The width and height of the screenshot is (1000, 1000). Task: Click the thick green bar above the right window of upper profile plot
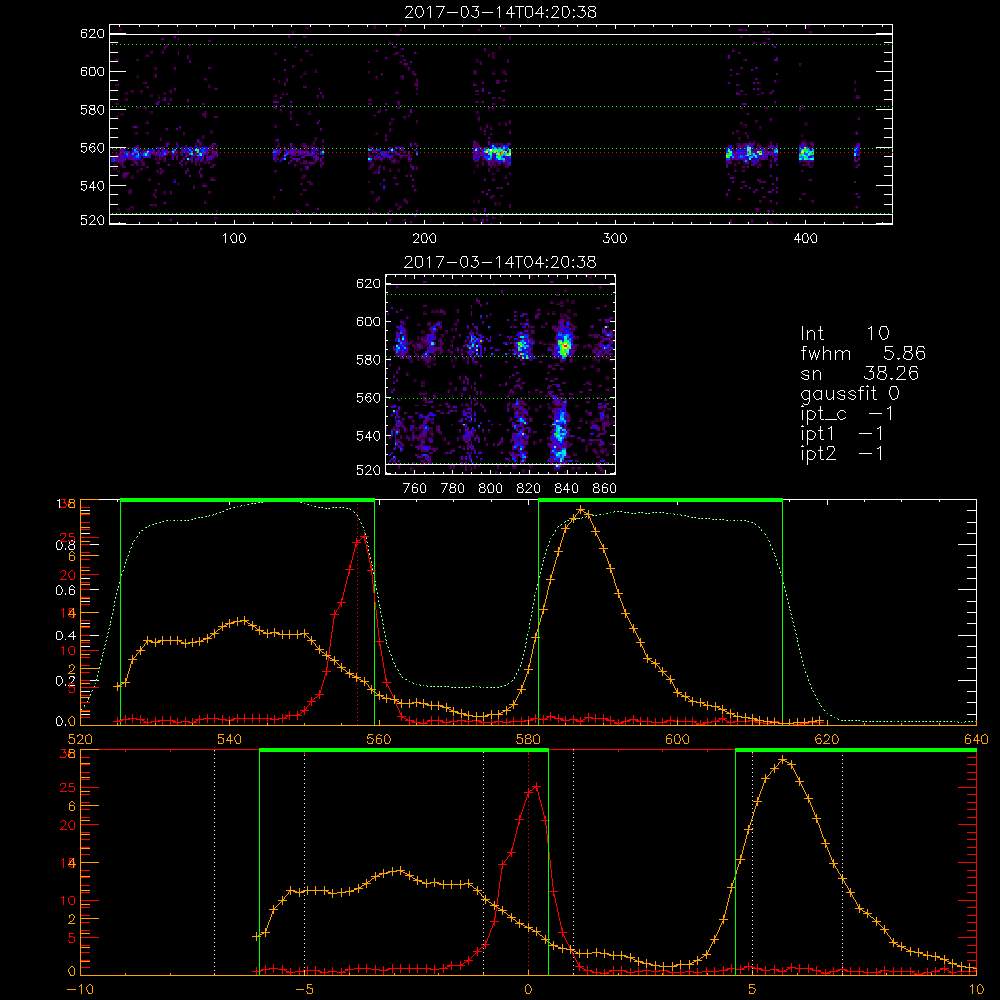click(x=660, y=501)
